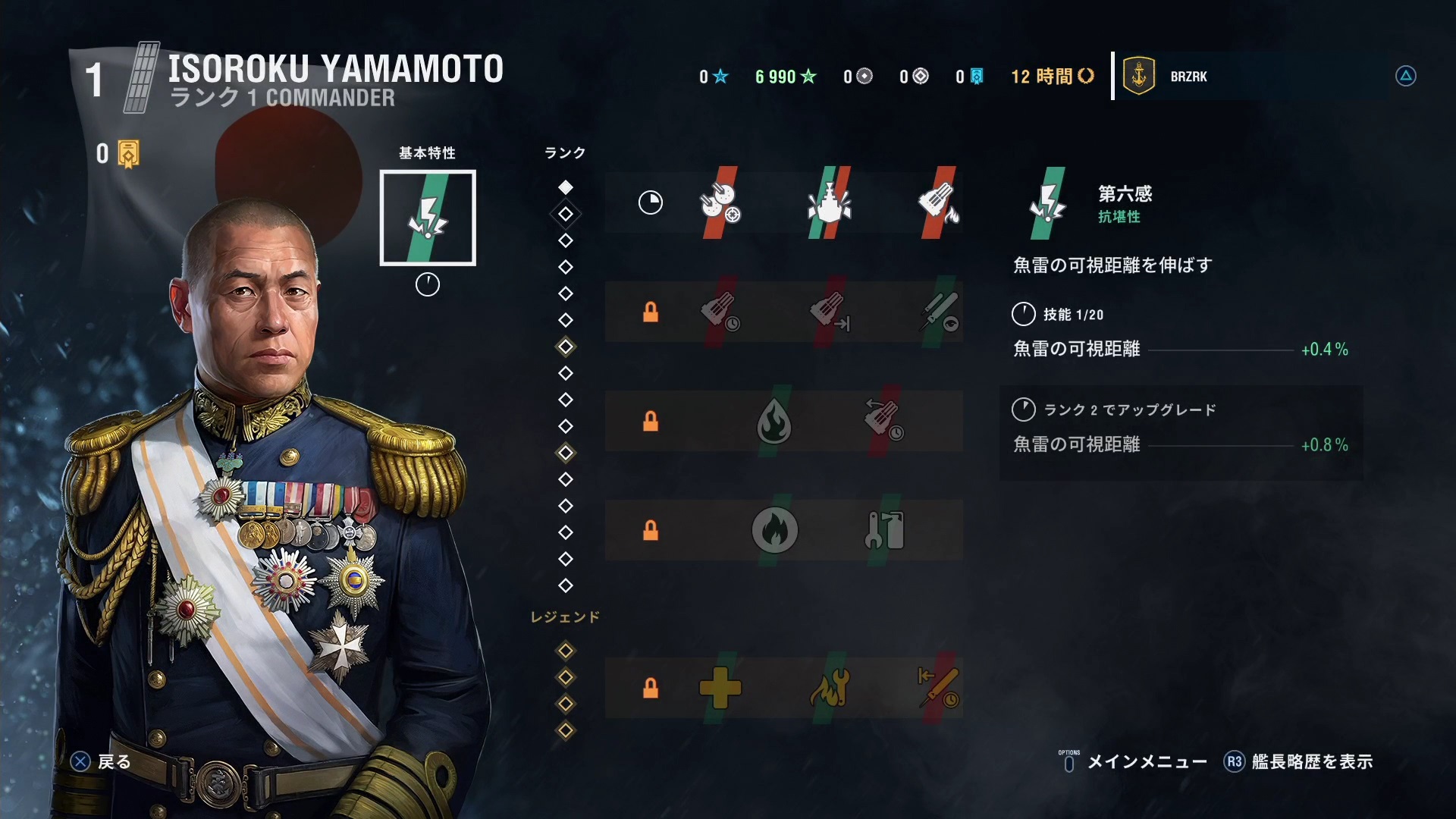The width and height of the screenshot is (1456, 819).
Task: Select the fire wrench legend skill icon
Action: 829,688
